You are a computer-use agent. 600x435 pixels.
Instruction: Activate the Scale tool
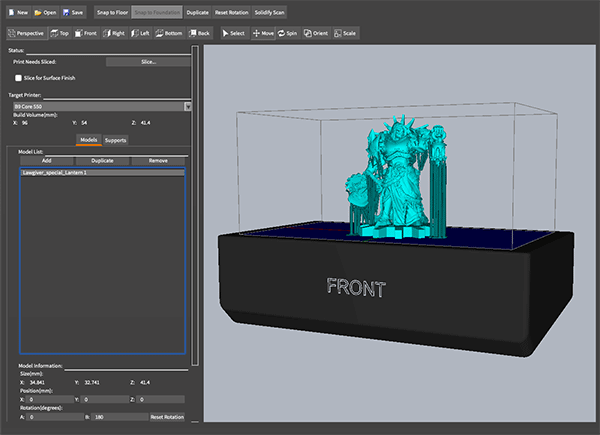coord(345,33)
